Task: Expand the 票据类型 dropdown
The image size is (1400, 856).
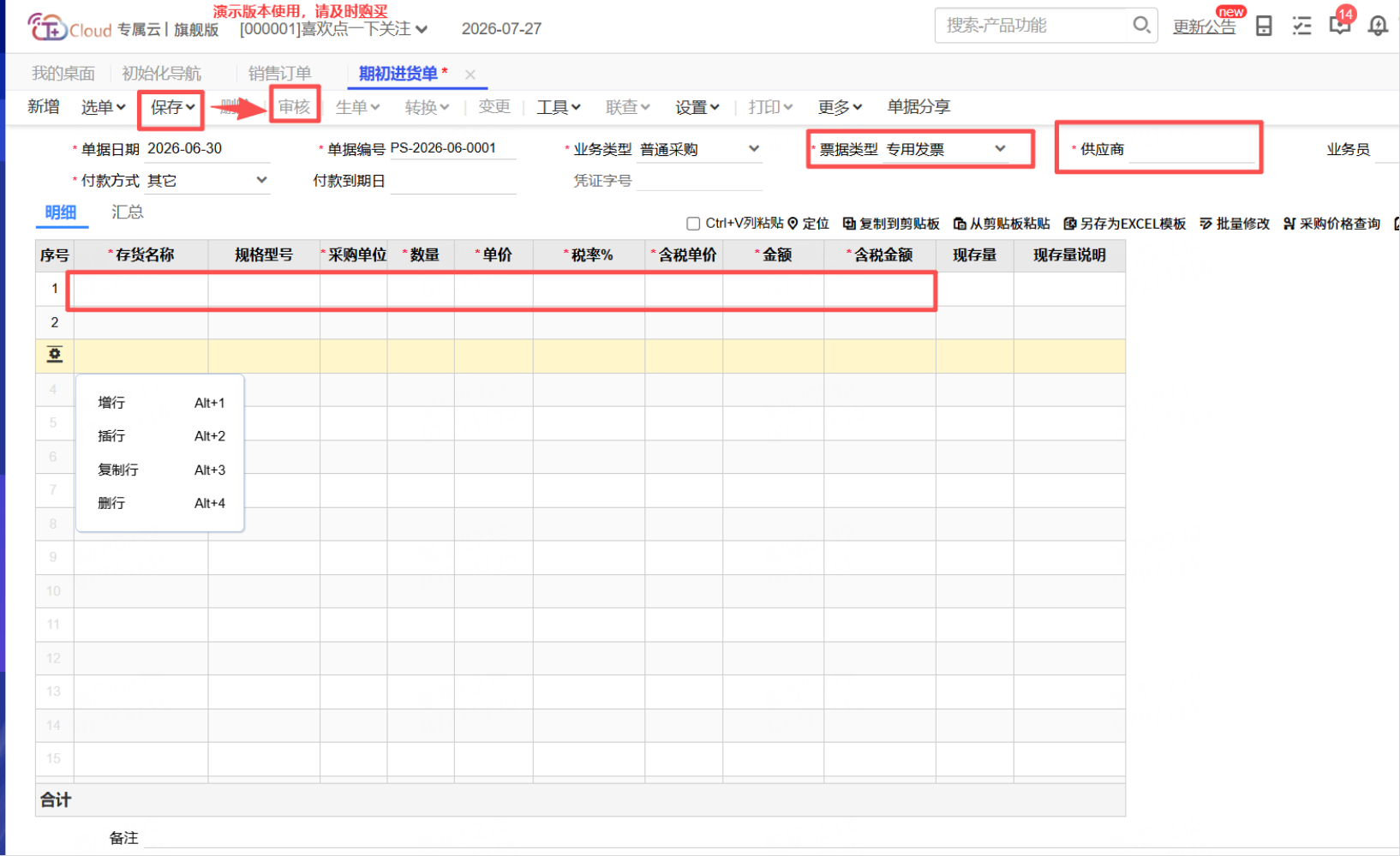Action: point(1000,148)
